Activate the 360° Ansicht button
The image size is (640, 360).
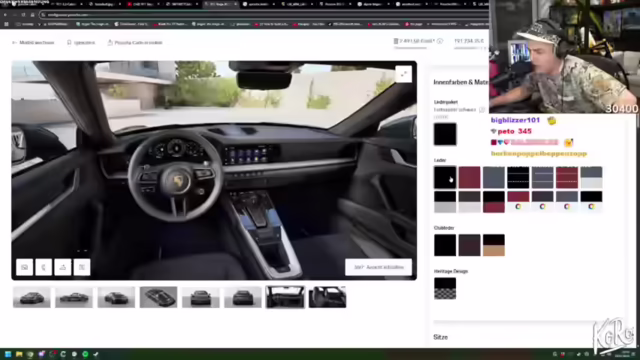[378, 267]
